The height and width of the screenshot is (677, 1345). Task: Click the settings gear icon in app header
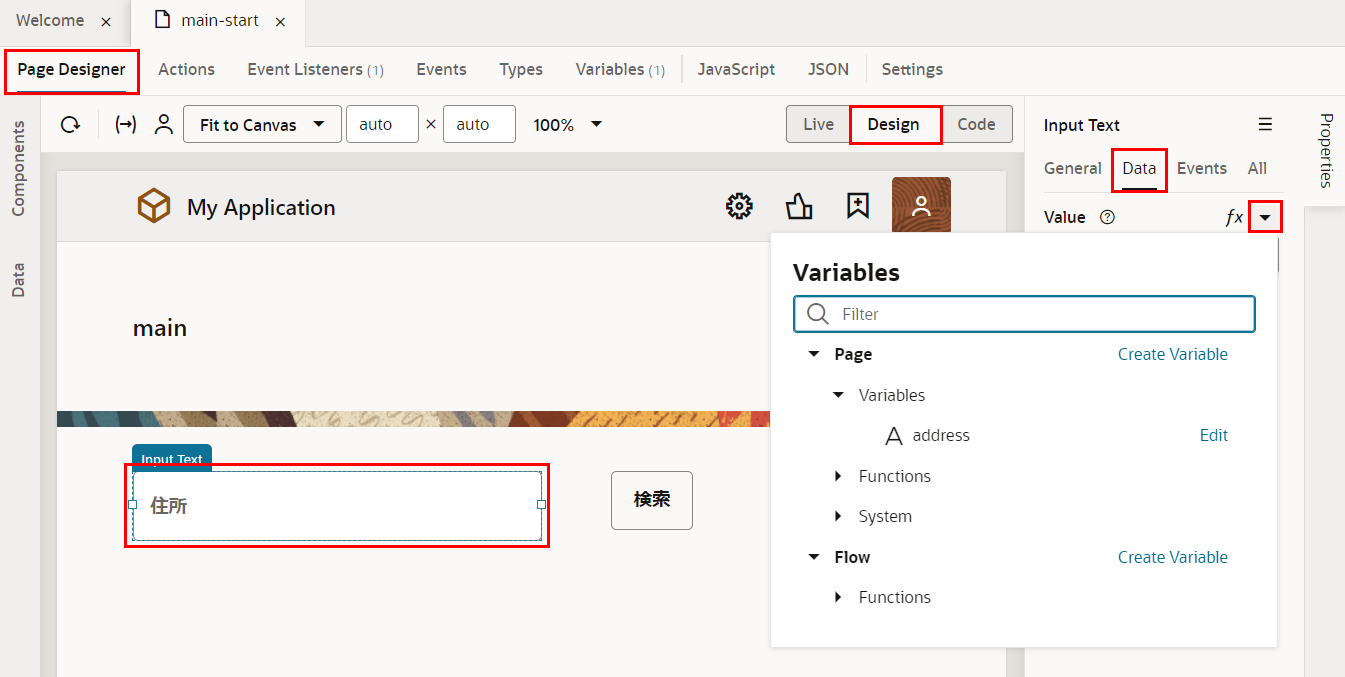tap(739, 207)
